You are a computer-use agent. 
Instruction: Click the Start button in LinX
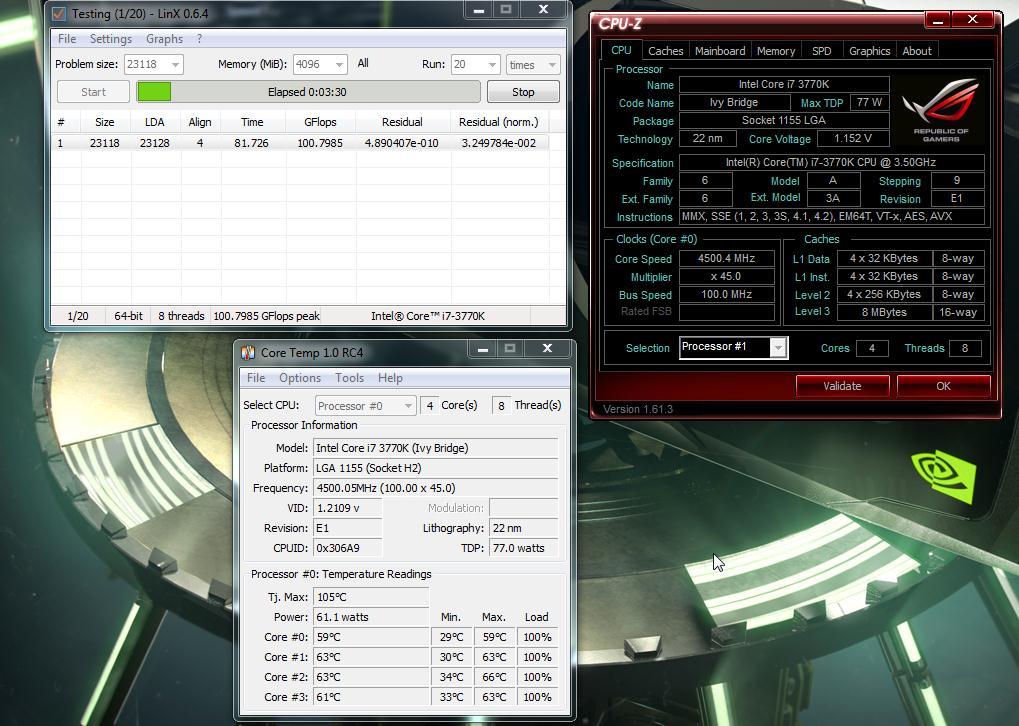click(x=94, y=92)
